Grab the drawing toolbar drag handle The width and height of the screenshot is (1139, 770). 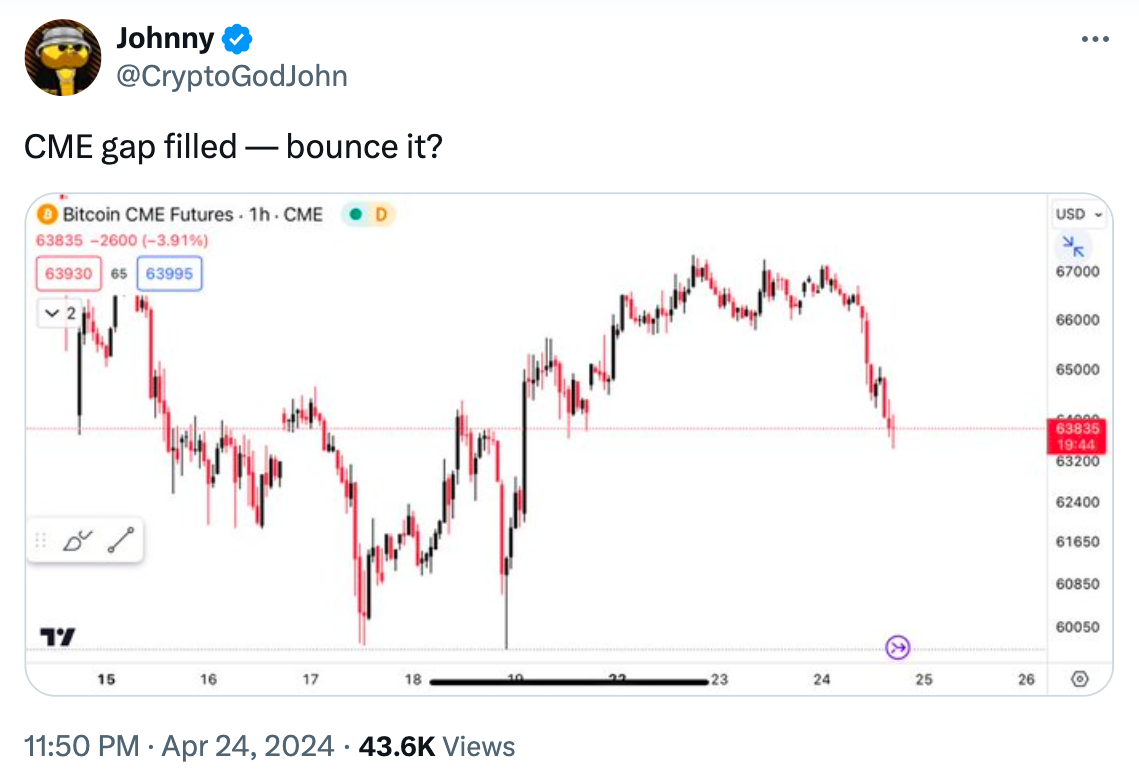(x=41, y=540)
